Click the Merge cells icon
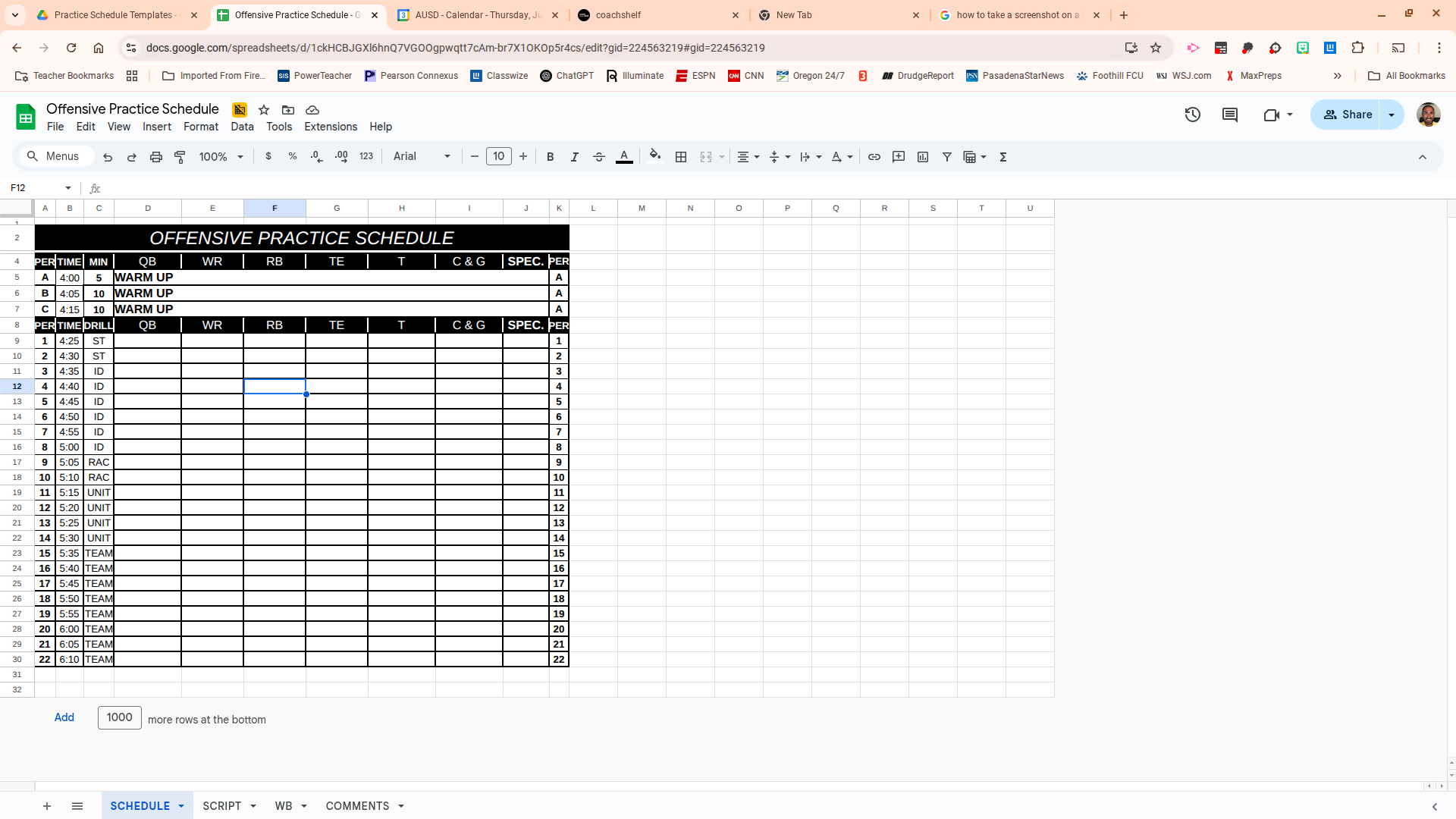Viewport: 1456px width, 819px height. [x=706, y=157]
